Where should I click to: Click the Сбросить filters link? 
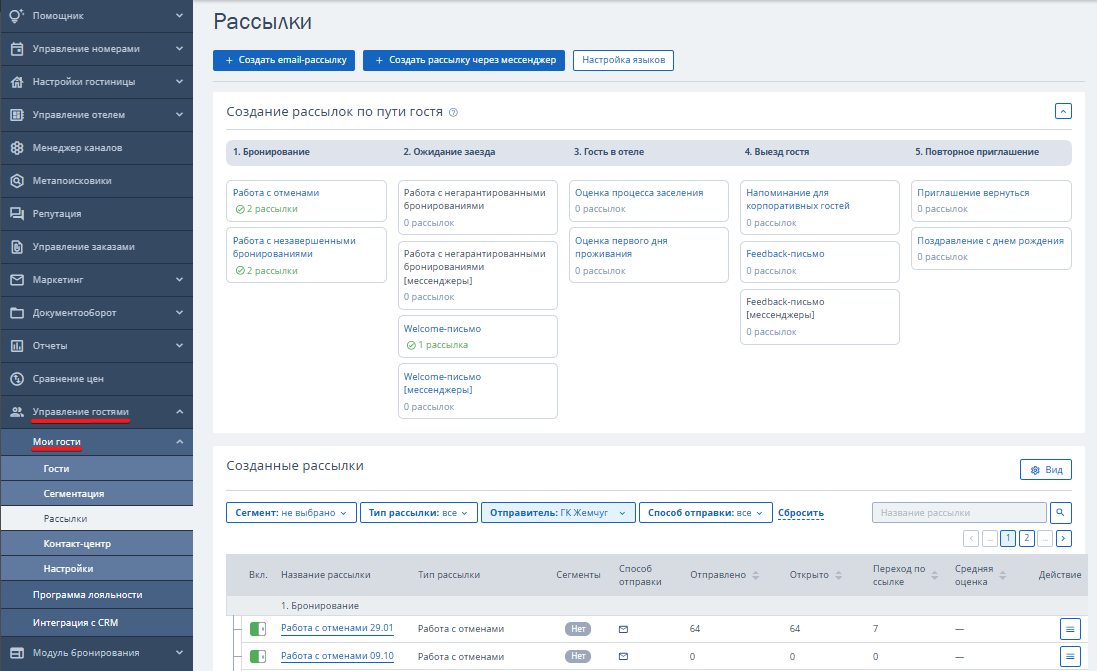[x=800, y=513]
